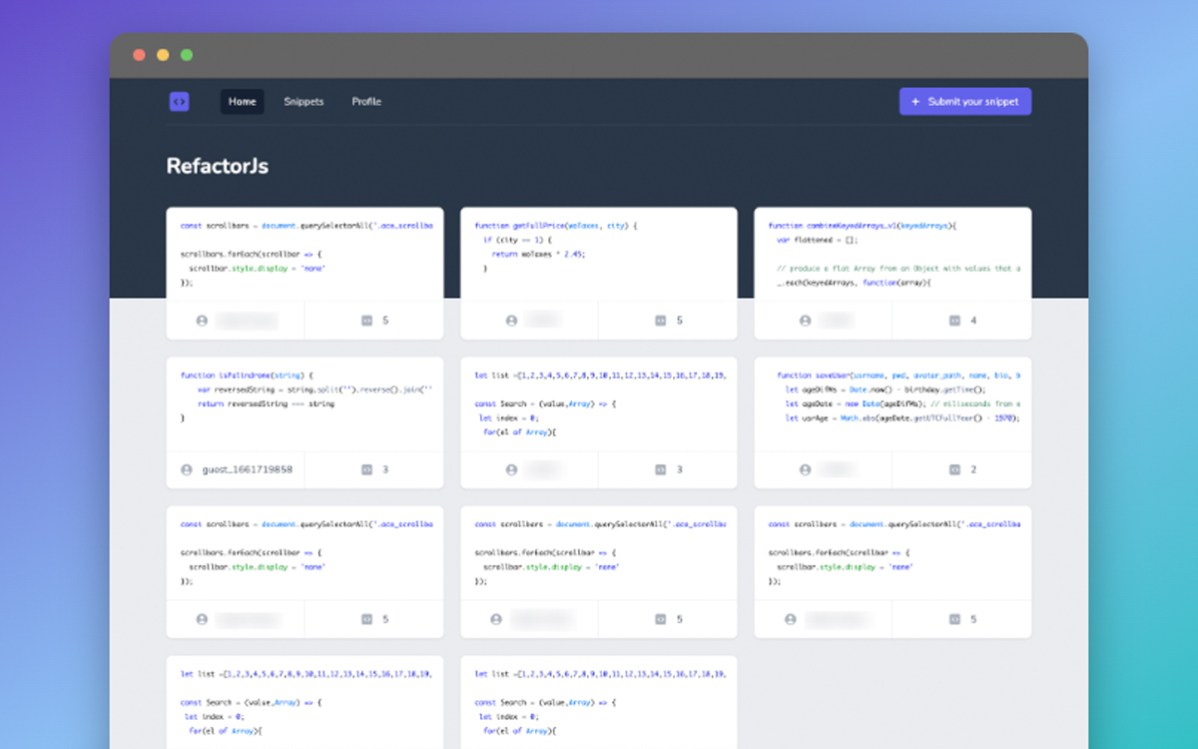1198x749 pixels.
Task: Click the count icon on isPalindrome card
Action: point(367,469)
